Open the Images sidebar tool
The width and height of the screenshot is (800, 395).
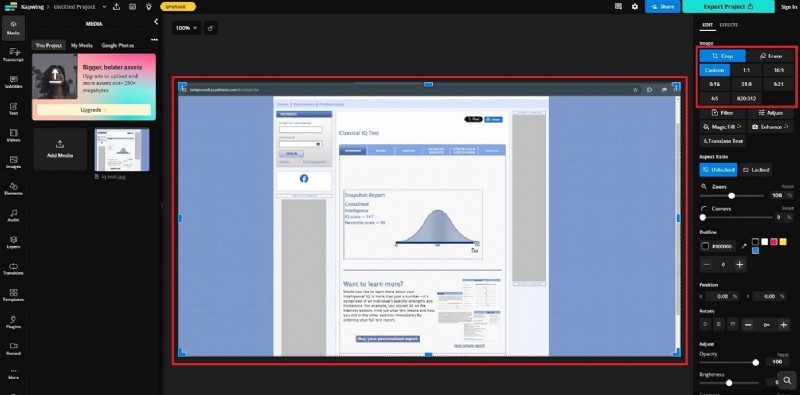pyautogui.click(x=13, y=162)
